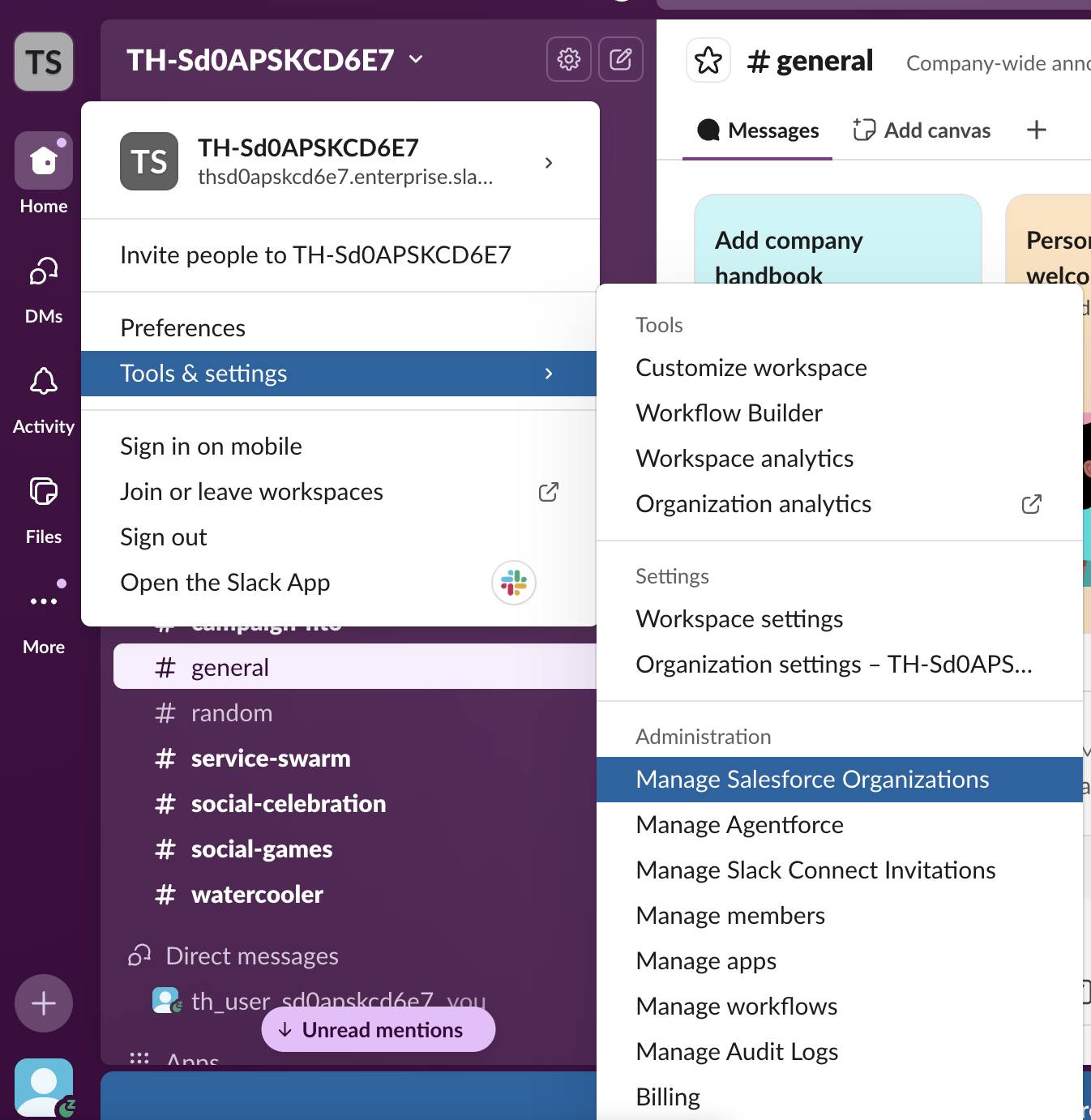Open the social-celebration channel
This screenshot has height=1120, width=1091.
pyautogui.click(x=355, y=804)
